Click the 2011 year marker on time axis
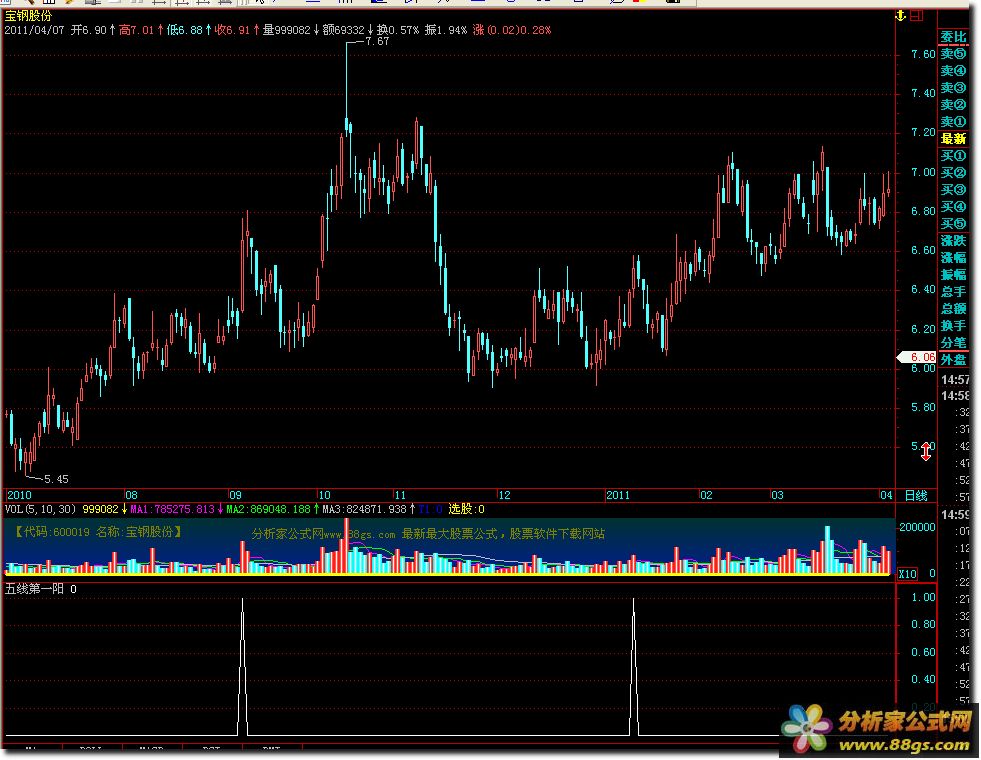Screen dimensions: 981x760 click(x=618, y=495)
